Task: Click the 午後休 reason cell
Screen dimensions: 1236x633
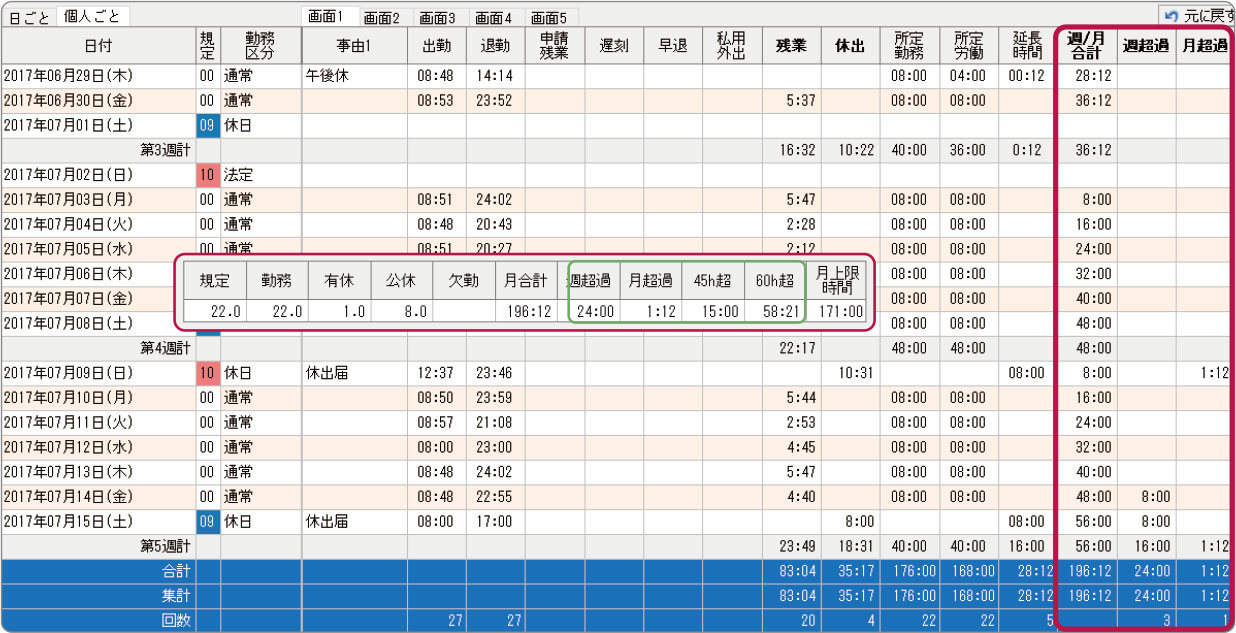Action: click(x=354, y=76)
